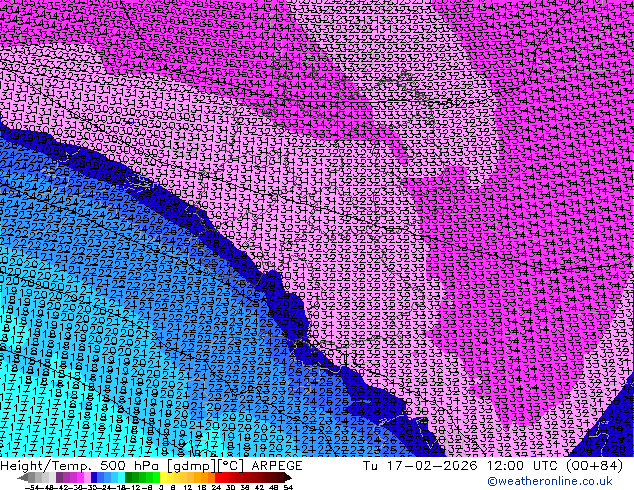
Task: Click the 'Height/Temp.' chart title text
Action: click(x=45, y=466)
